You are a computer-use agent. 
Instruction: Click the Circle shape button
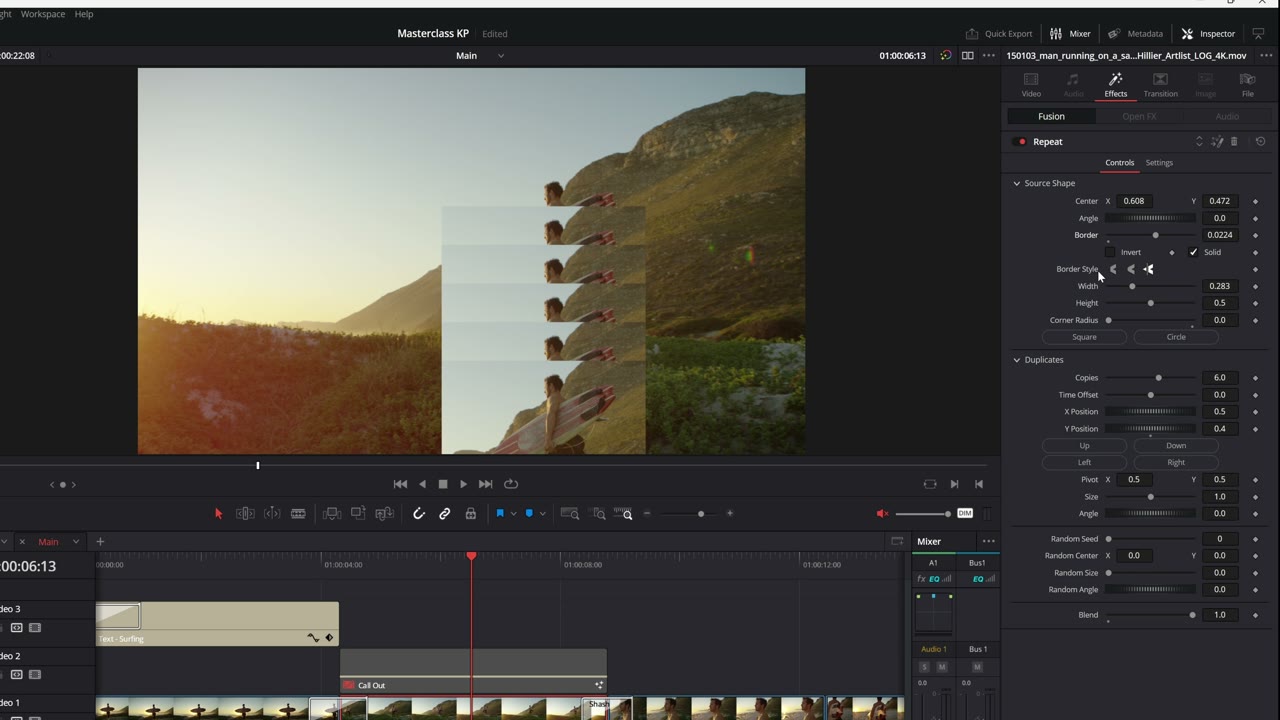(x=1176, y=337)
